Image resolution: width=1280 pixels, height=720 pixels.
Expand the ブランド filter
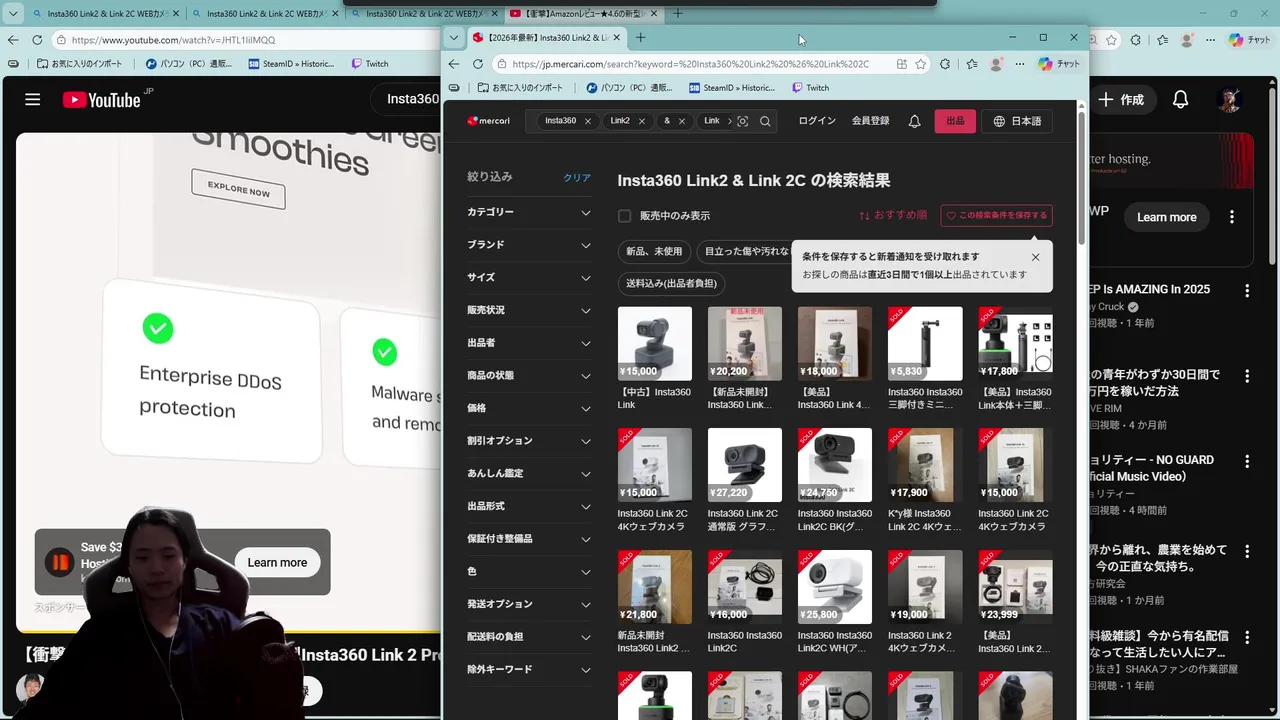(529, 245)
